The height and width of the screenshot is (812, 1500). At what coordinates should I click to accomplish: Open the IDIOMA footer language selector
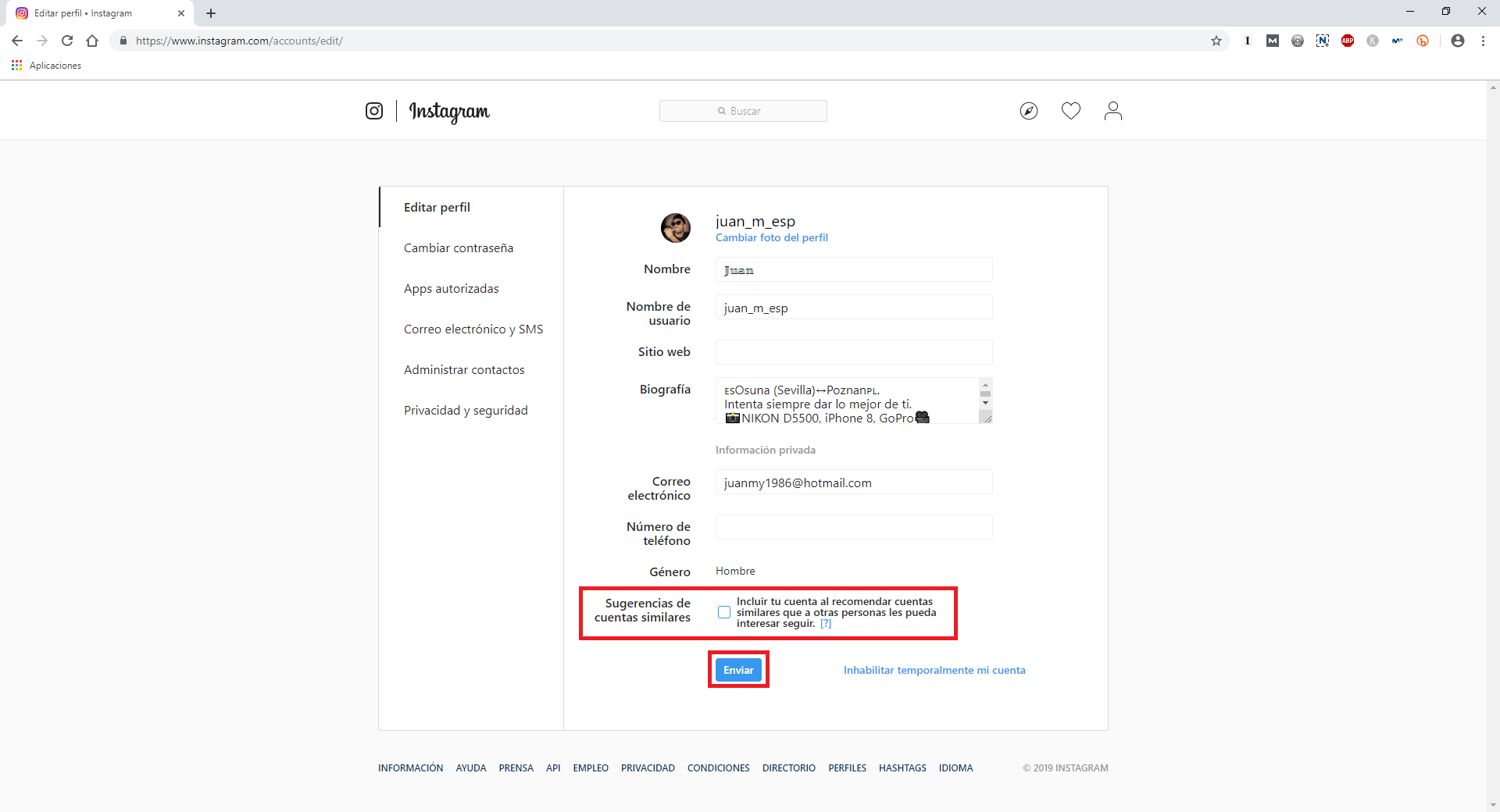(x=955, y=768)
